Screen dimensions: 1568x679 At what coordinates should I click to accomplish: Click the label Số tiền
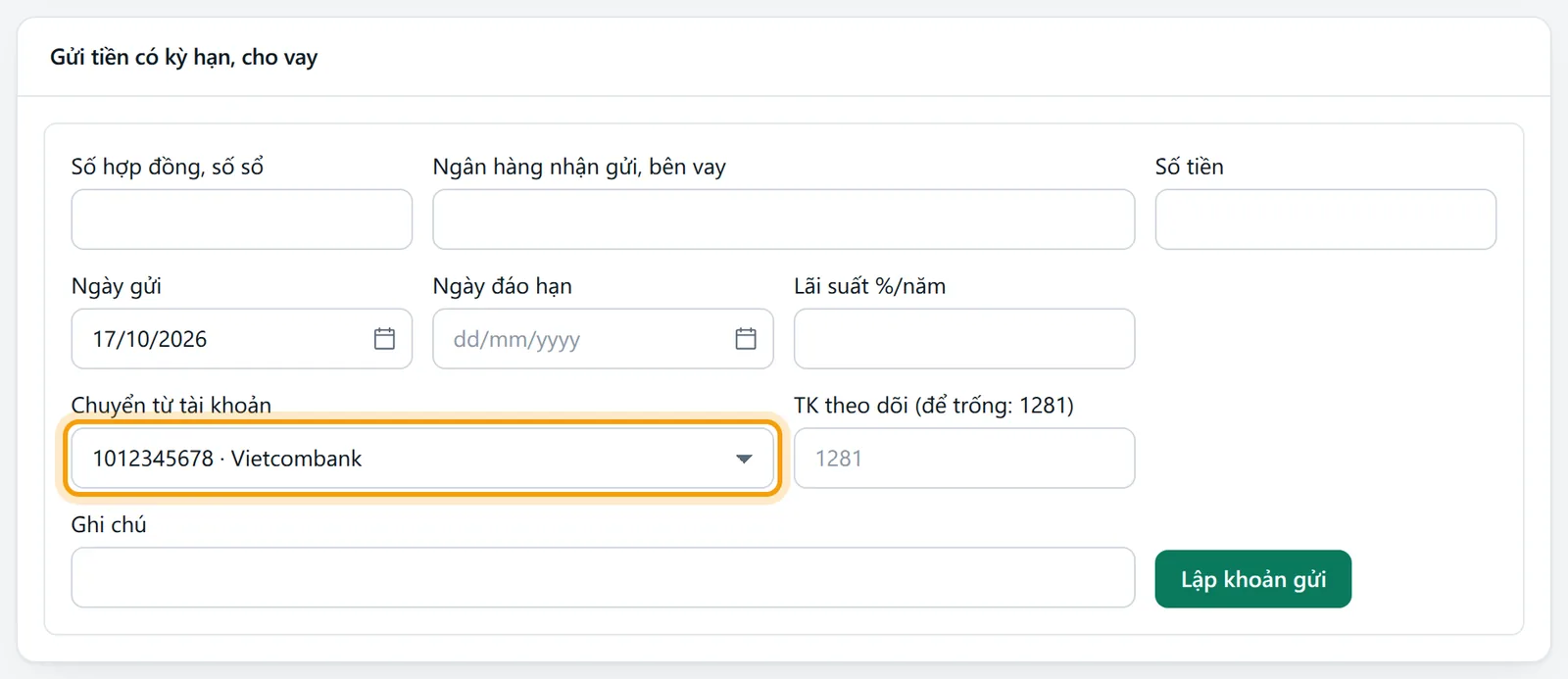(x=1190, y=167)
